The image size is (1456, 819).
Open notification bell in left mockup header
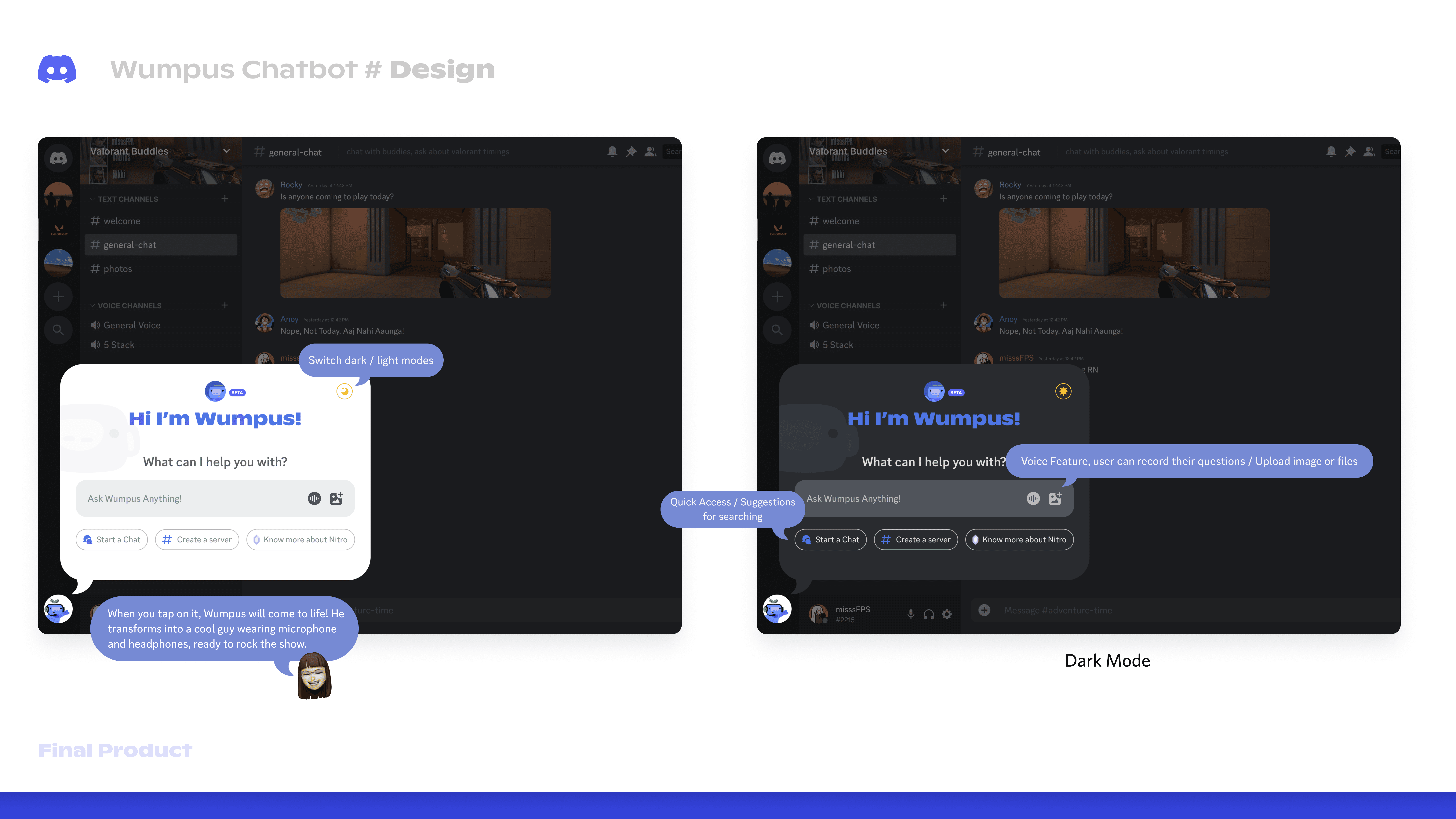click(x=612, y=151)
